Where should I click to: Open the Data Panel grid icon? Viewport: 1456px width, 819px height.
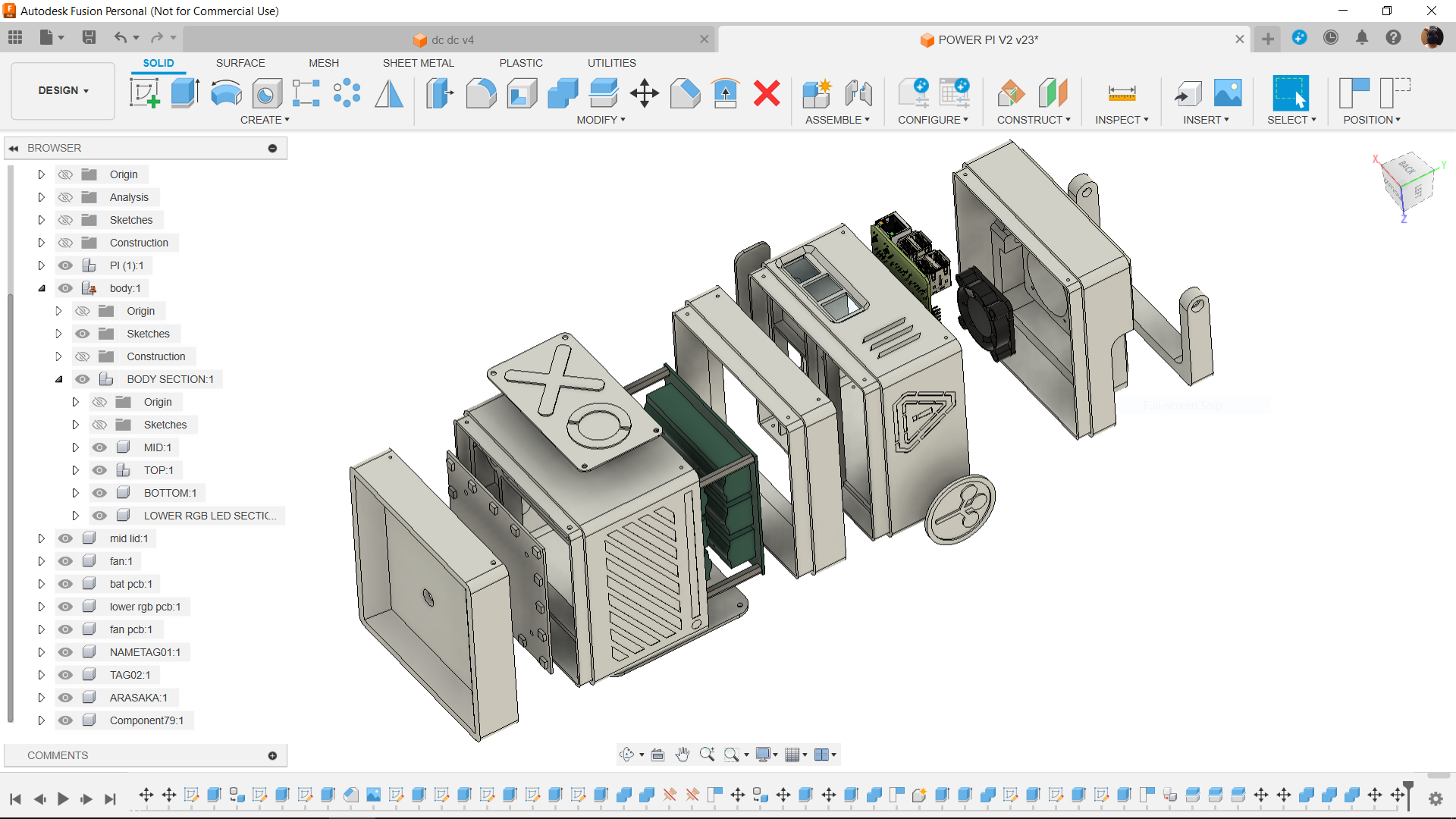pos(15,37)
